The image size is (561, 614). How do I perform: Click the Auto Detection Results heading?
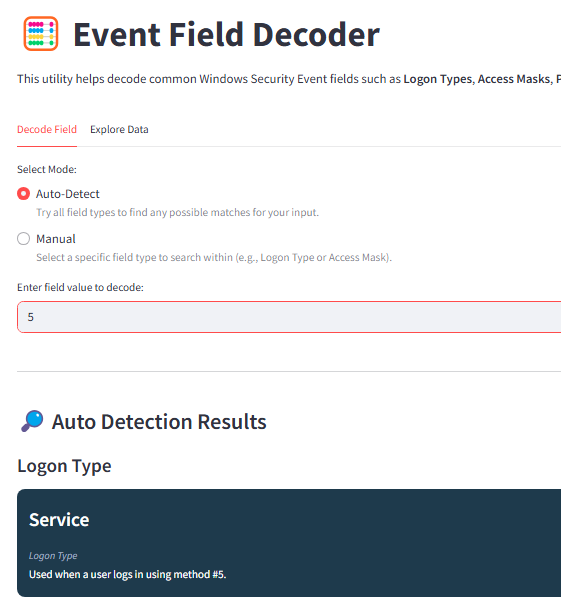[x=159, y=422]
